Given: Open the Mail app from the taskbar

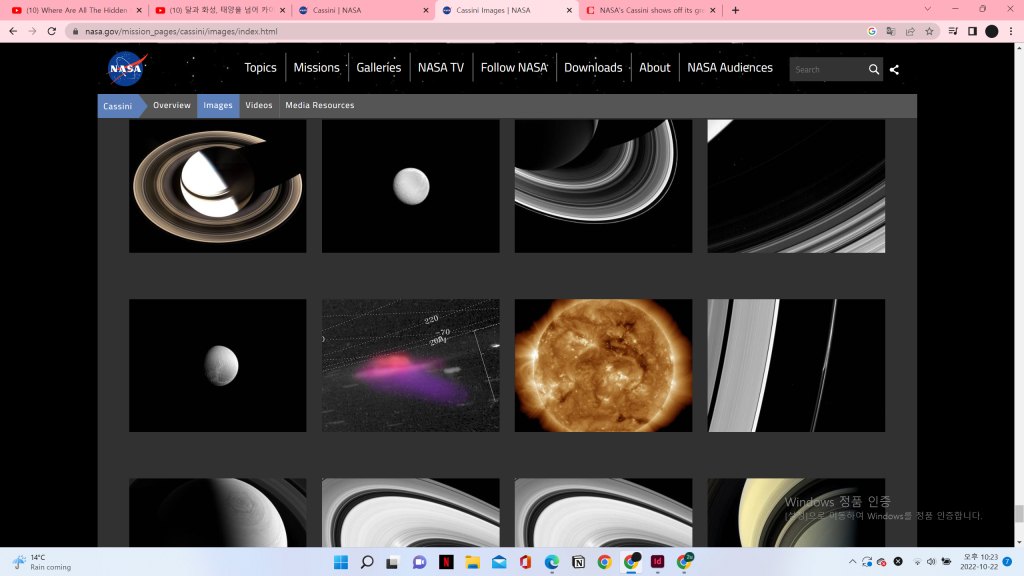Looking at the screenshot, I should click(499, 562).
